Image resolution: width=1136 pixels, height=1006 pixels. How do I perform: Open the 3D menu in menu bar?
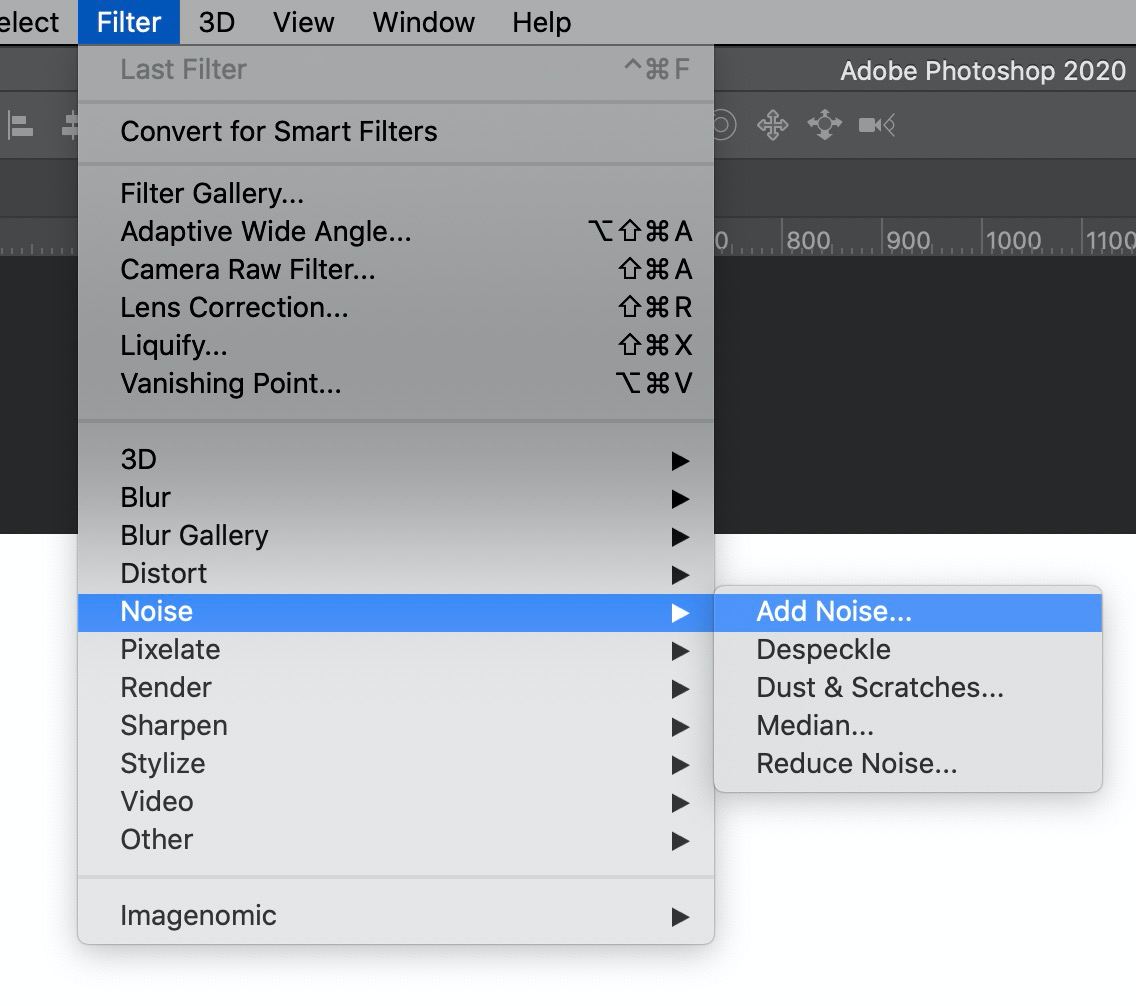pyautogui.click(x=217, y=22)
